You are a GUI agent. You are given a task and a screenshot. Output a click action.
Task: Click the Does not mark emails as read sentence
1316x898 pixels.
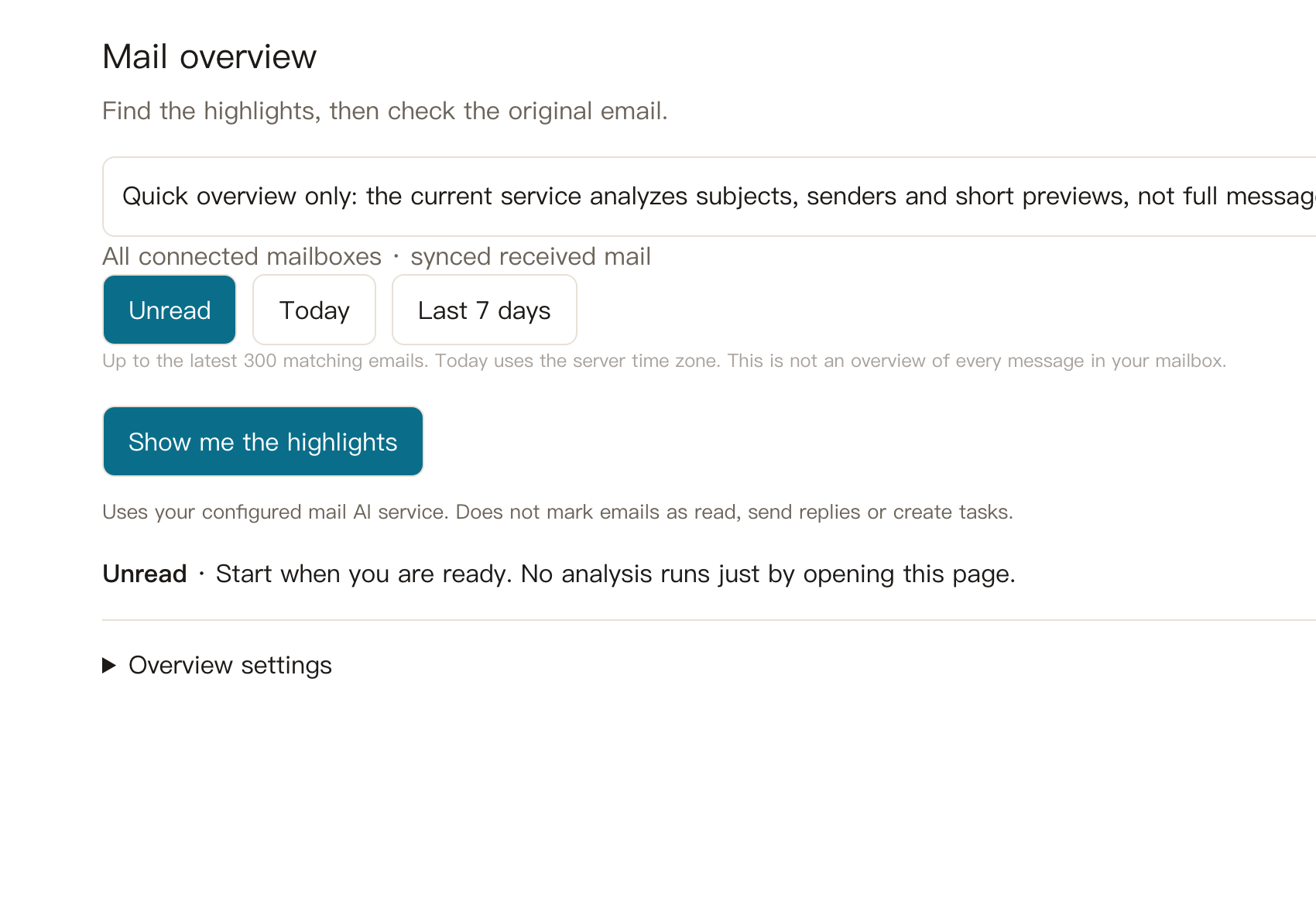(735, 512)
